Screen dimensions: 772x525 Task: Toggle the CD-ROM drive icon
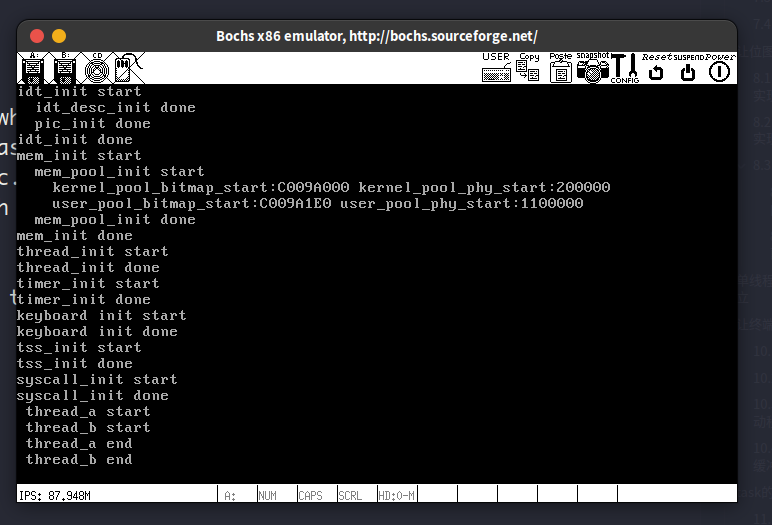97,68
